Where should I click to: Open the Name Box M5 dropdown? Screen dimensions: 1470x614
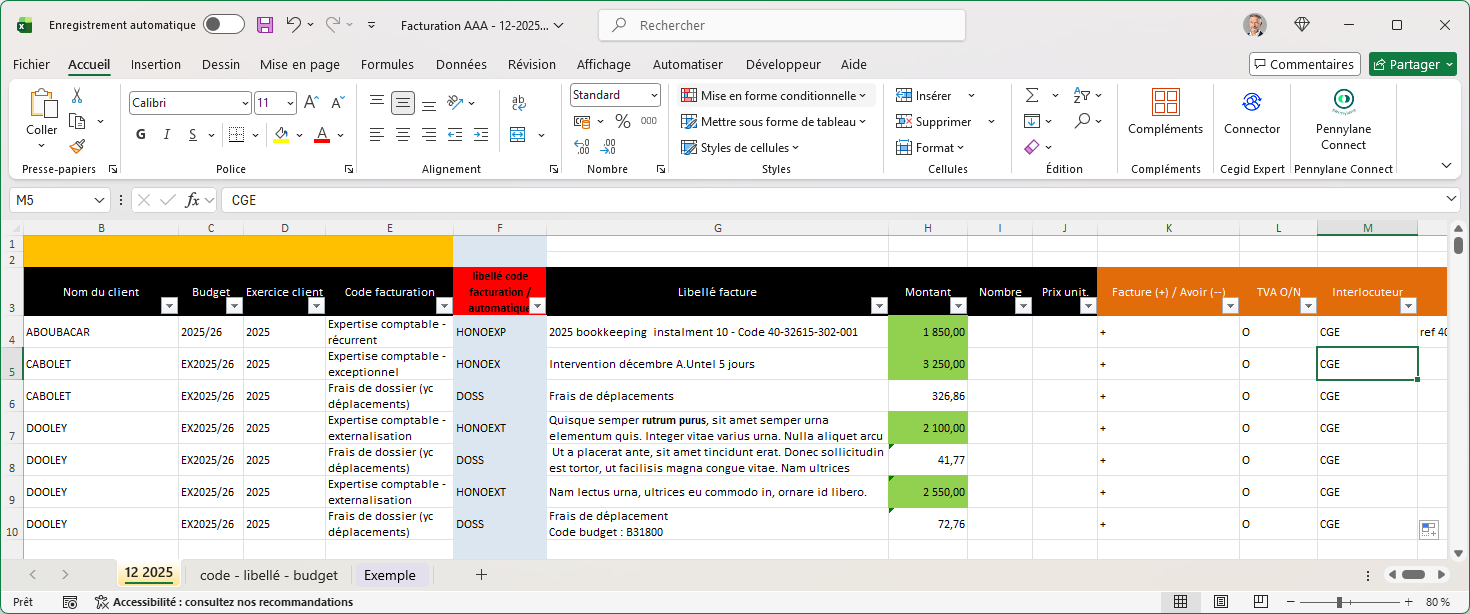pos(100,200)
